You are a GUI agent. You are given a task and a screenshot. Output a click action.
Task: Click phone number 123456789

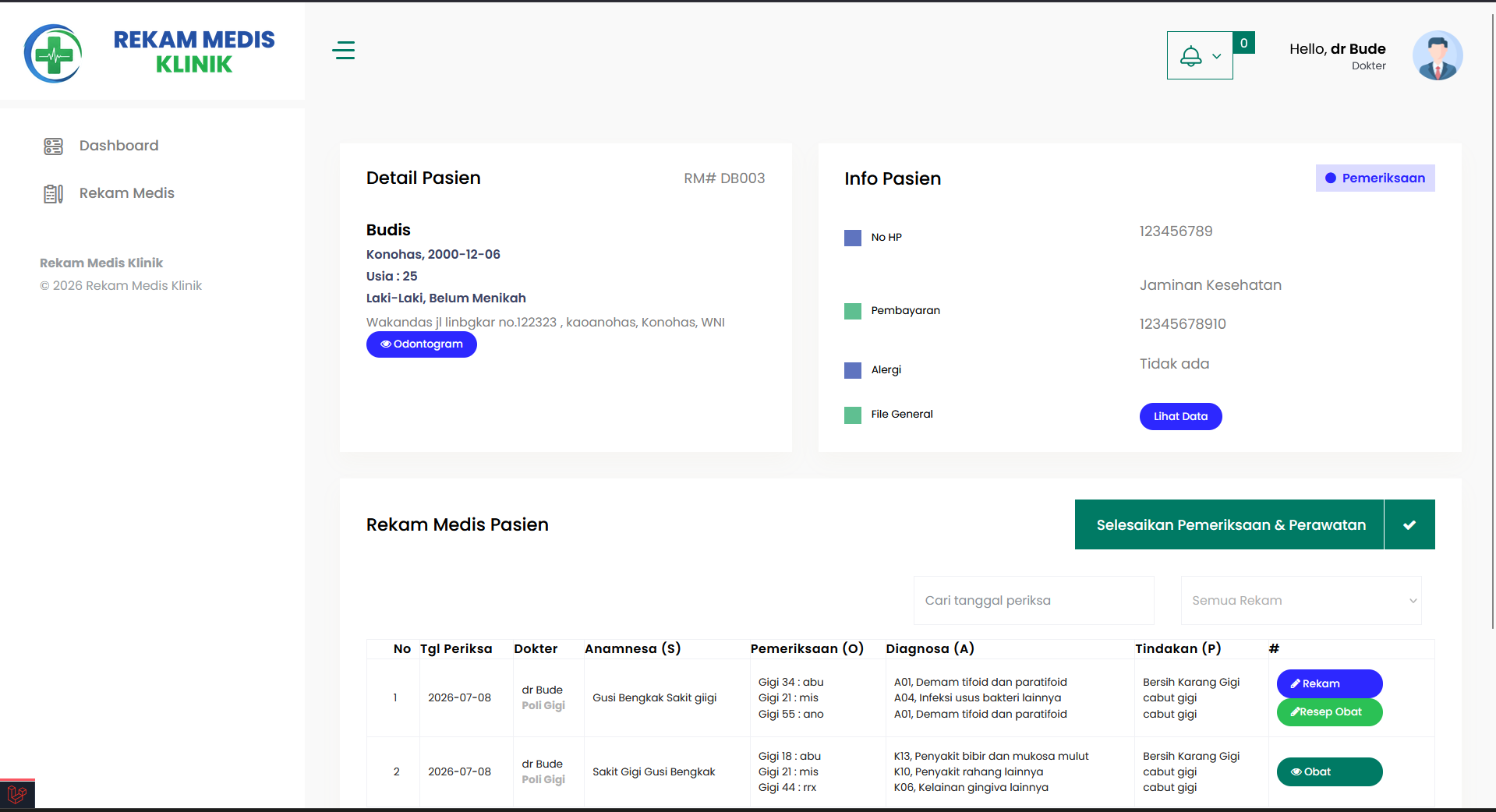[1176, 231]
